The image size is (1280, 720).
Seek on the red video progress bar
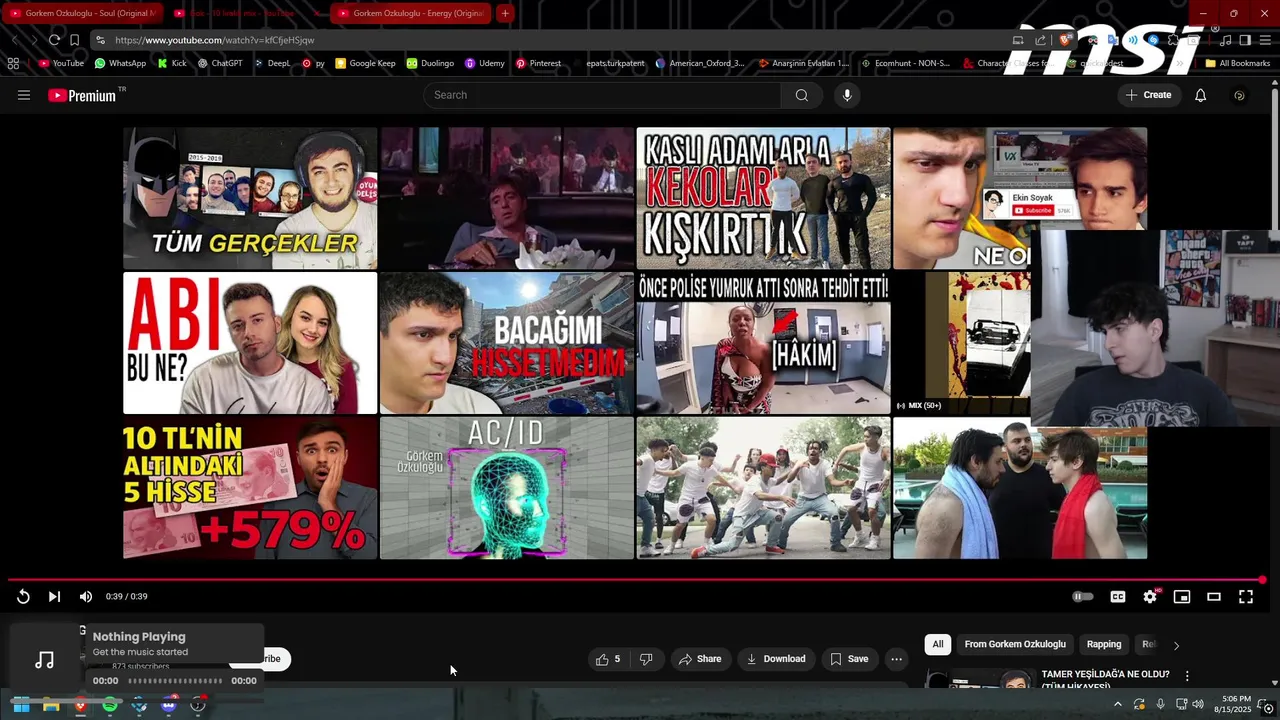[x=636, y=580]
